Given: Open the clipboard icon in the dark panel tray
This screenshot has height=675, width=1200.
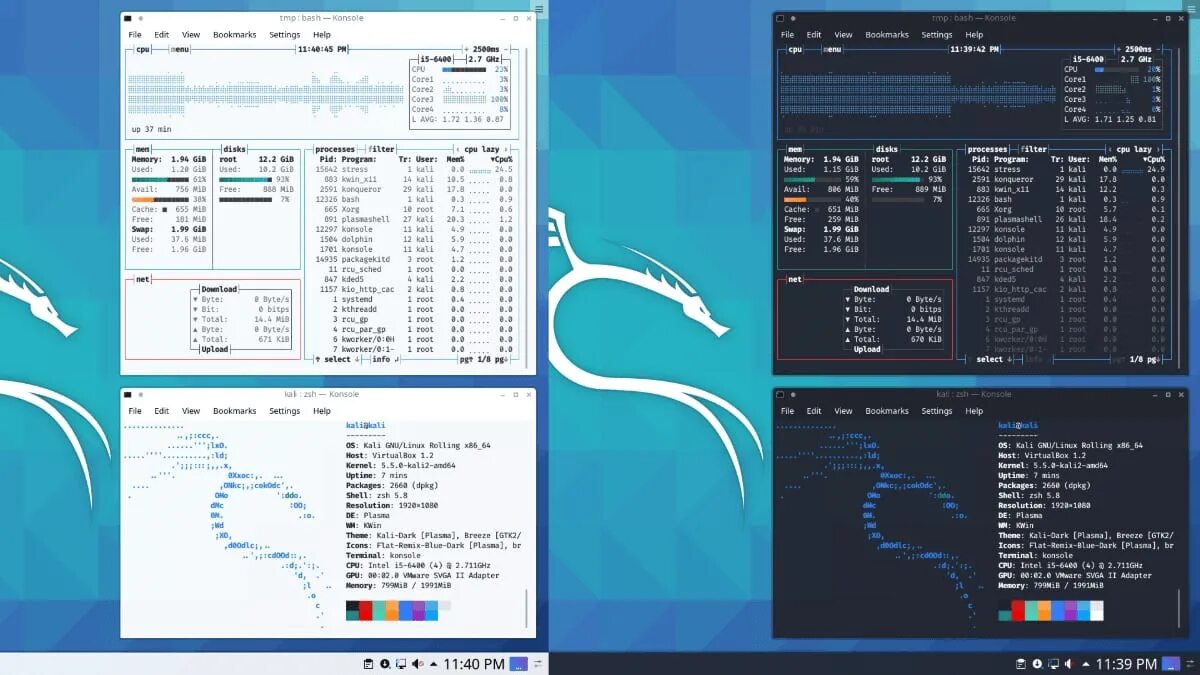Looking at the screenshot, I should pyautogui.click(x=1021, y=664).
